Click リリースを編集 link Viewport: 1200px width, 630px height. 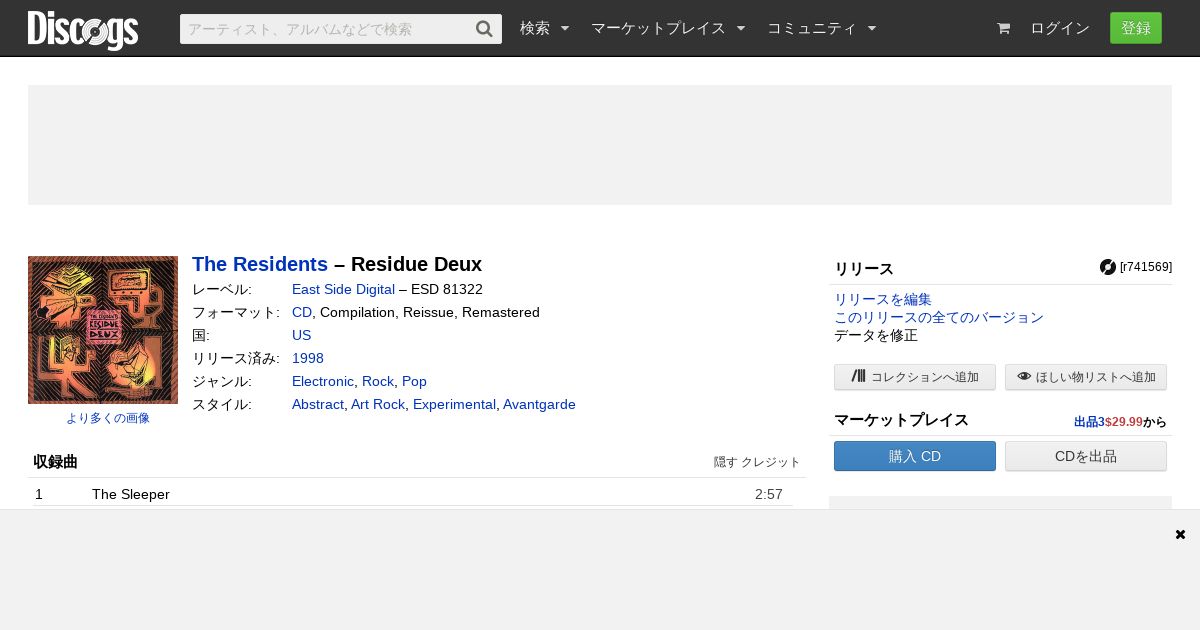(x=883, y=299)
